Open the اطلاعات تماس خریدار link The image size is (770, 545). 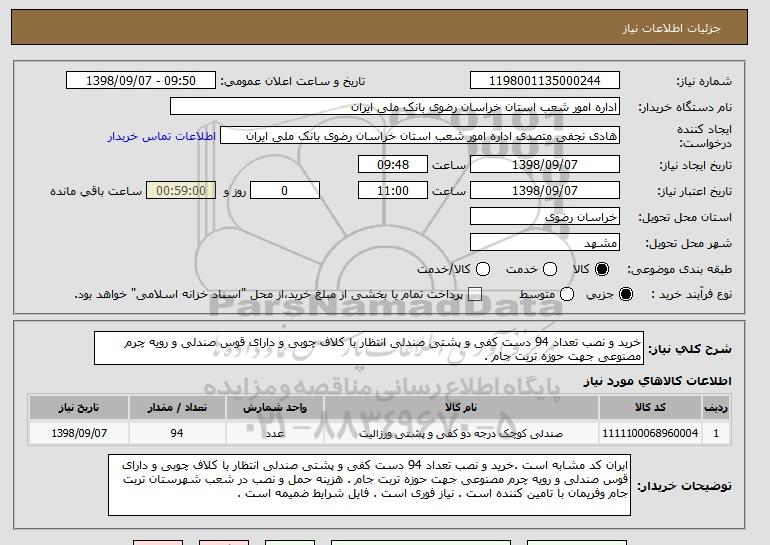(x=162, y=136)
